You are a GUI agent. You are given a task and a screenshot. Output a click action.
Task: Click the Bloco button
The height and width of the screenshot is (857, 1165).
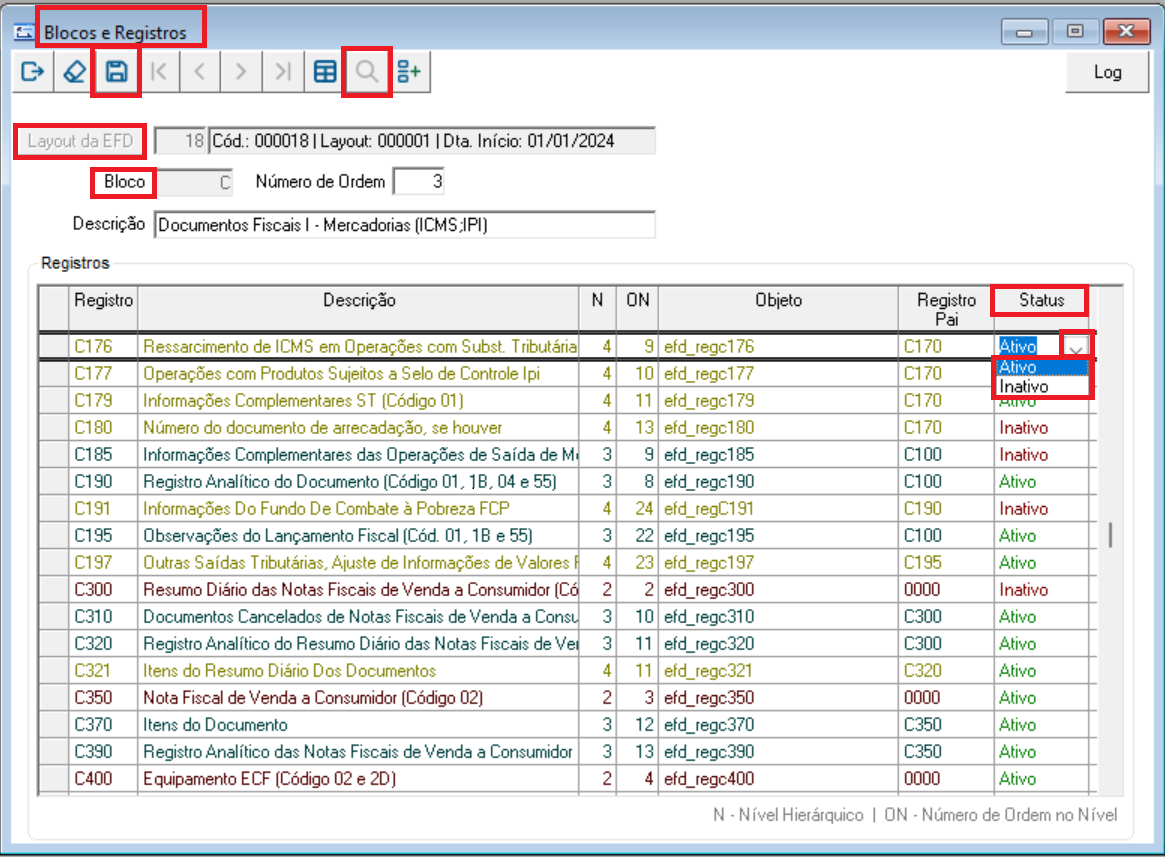[124, 182]
